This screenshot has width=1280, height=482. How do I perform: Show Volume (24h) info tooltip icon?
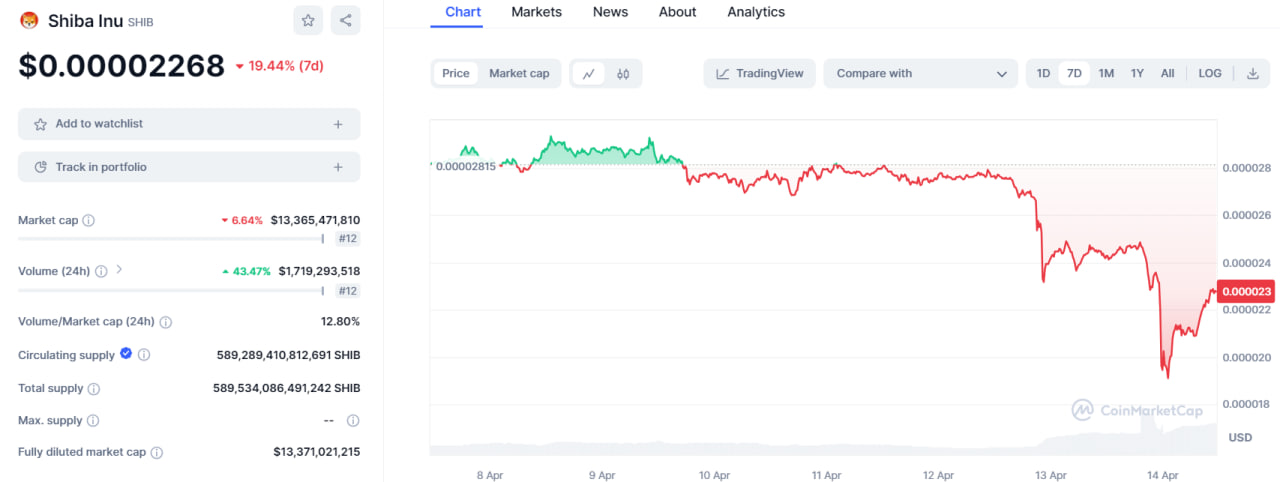101,271
